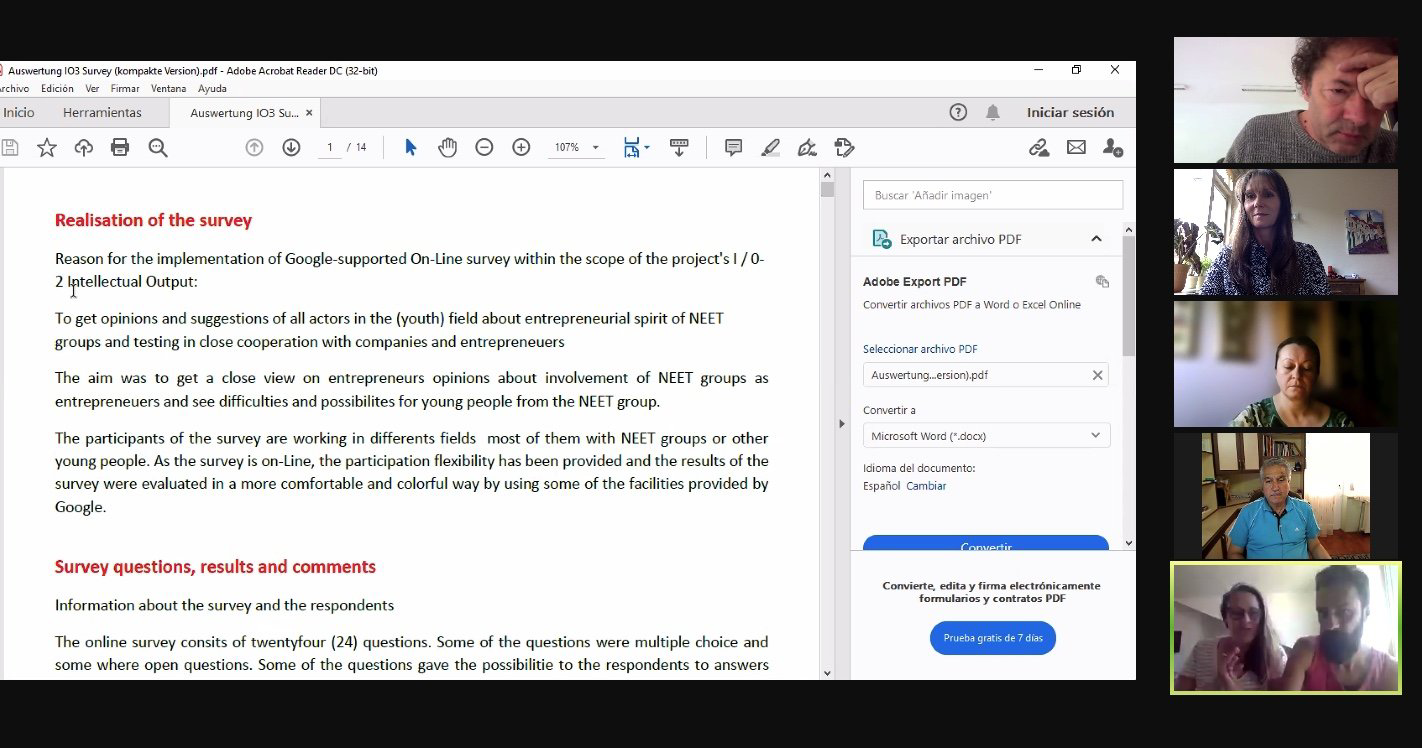Open the Ventana menu
The width and height of the screenshot is (1422, 748).
point(168,89)
